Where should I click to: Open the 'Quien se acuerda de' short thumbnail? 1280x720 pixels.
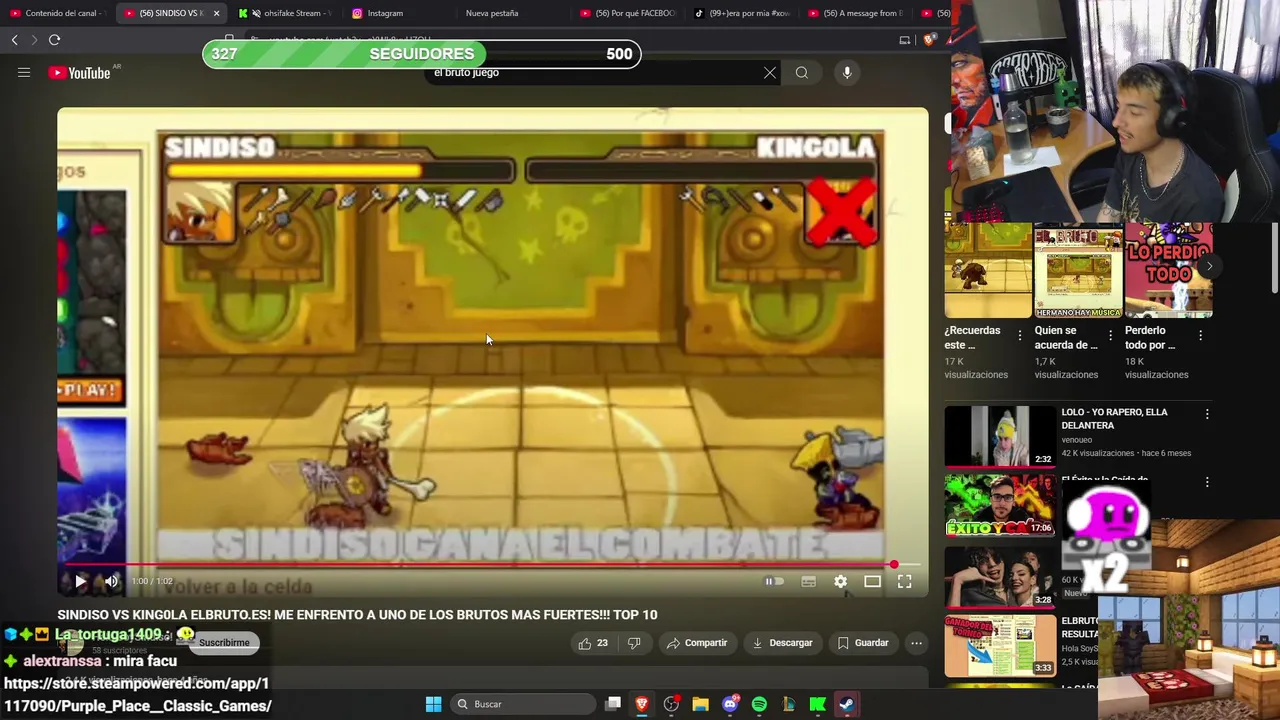[x=1078, y=270]
